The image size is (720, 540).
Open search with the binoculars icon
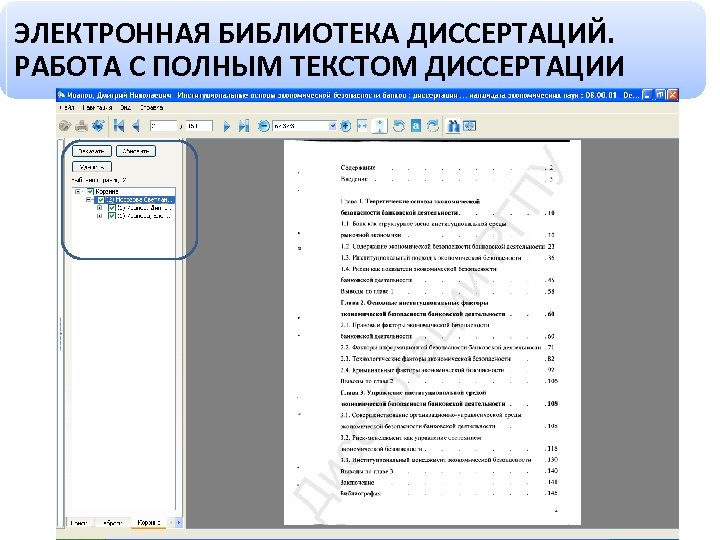tap(453, 126)
